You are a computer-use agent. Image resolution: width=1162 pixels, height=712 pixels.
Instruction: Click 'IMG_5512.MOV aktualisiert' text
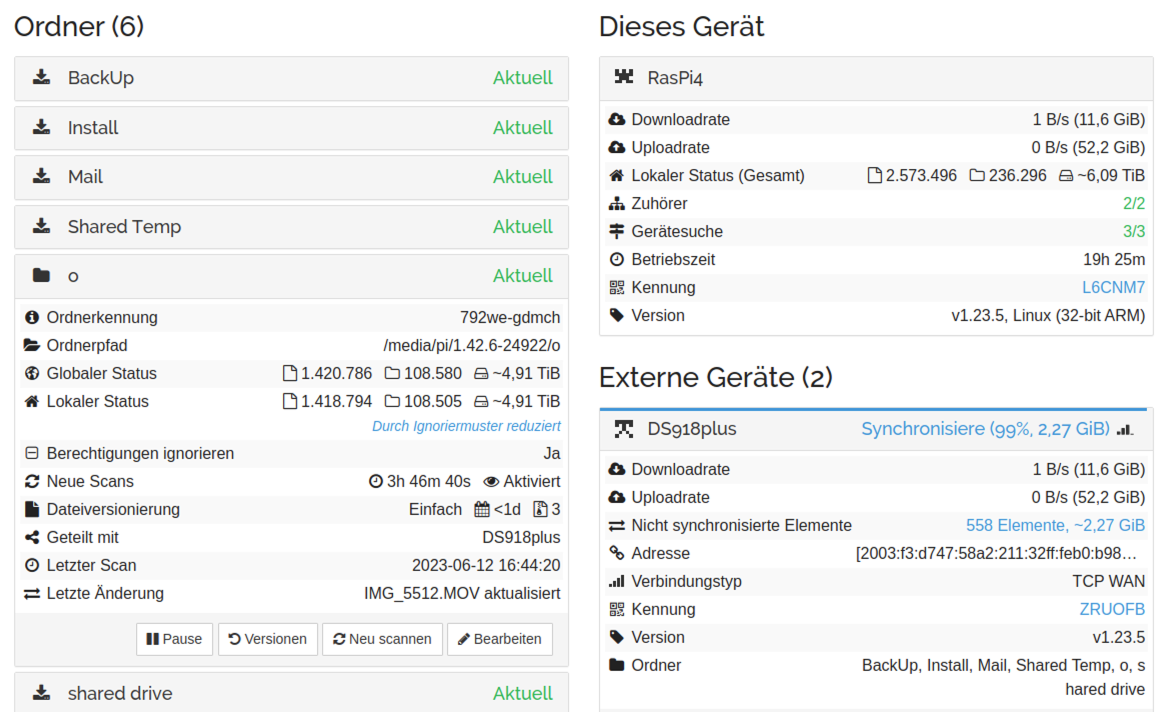pyautogui.click(x=462, y=593)
